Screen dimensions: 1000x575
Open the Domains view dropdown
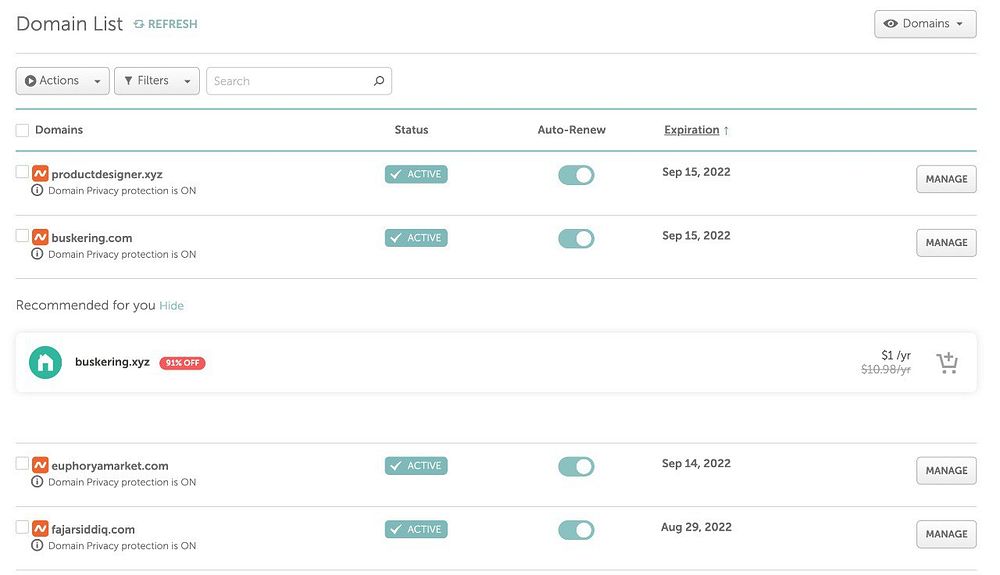click(x=925, y=24)
